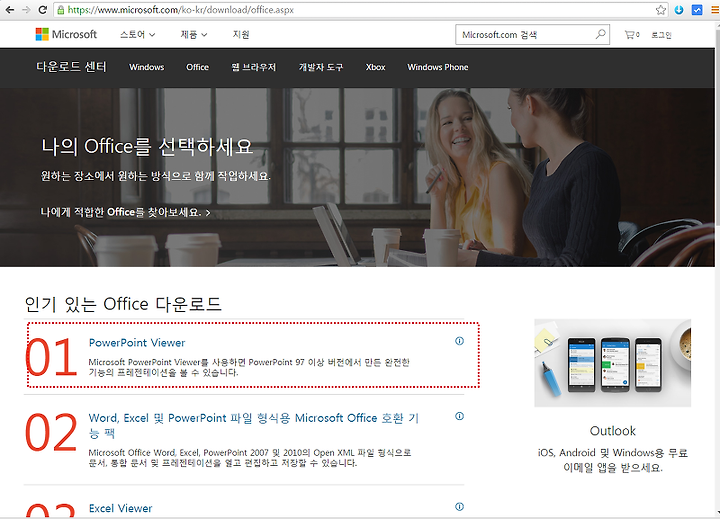This screenshot has width=720, height=519.
Task: Open the PowerPoint Viewer download link
Action: [137, 343]
